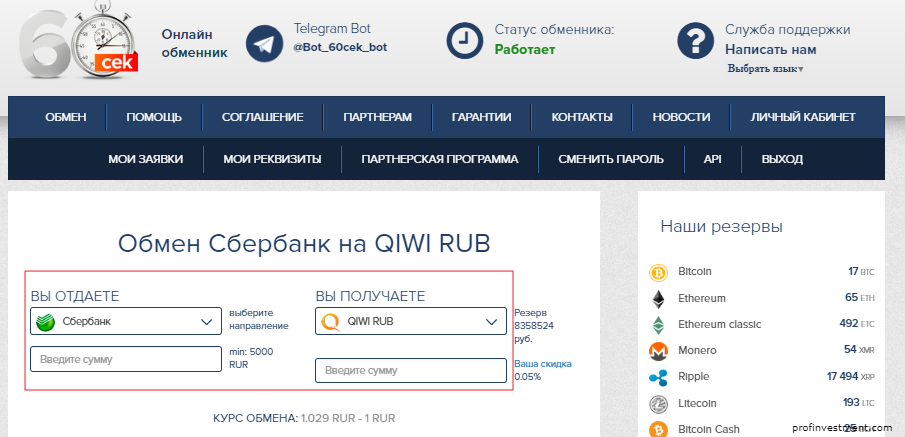Click the Bitcoin reserve row name

click(695, 271)
